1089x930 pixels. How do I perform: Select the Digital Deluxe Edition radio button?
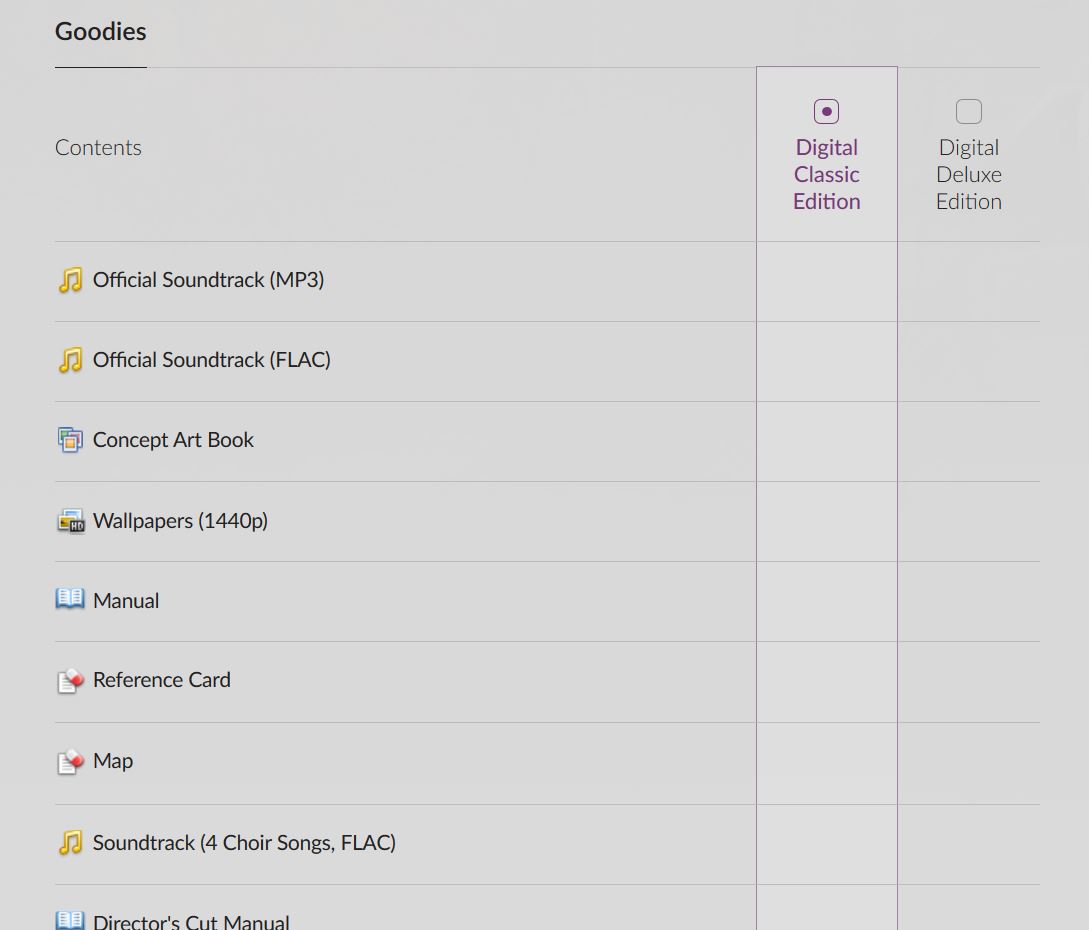coord(969,111)
